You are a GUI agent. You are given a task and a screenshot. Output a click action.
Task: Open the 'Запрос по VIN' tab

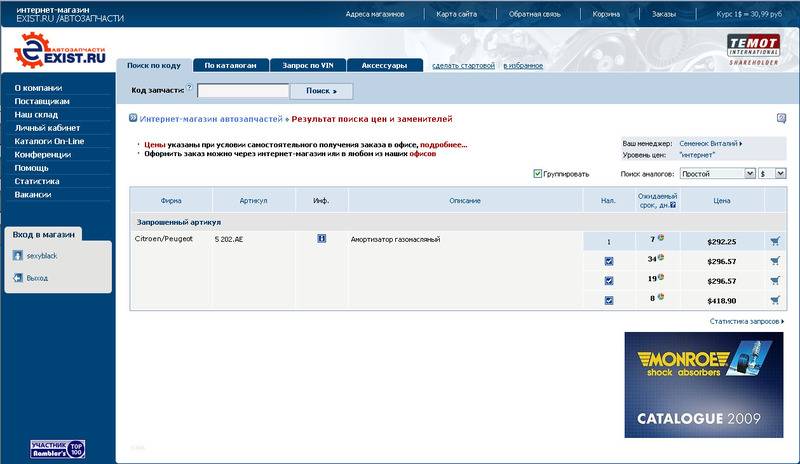click(x=310, y=65)
